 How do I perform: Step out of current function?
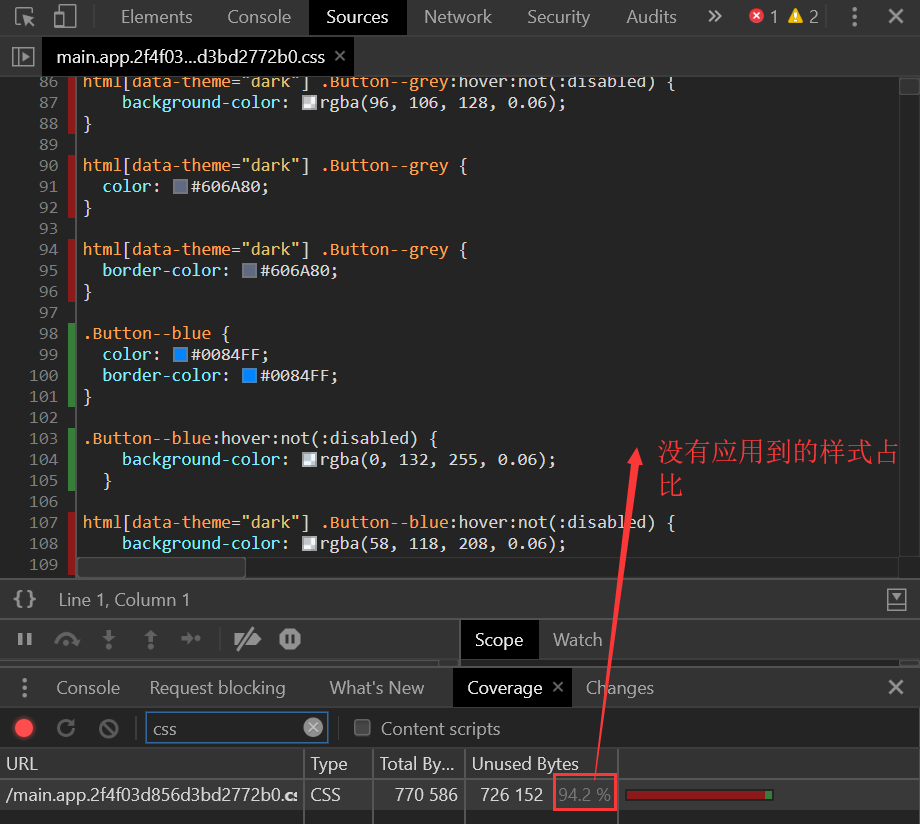click(x=150, y=639)
